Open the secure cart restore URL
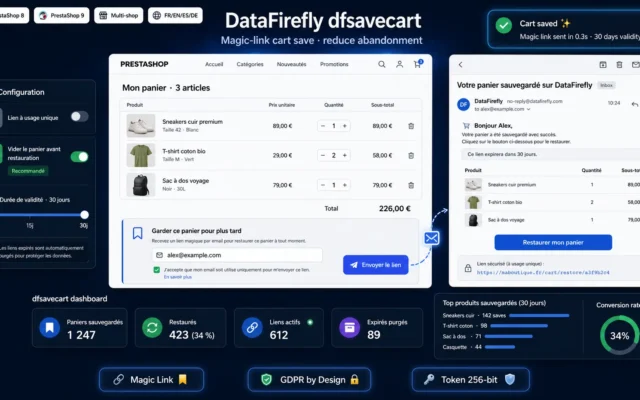 click(543, 272)
